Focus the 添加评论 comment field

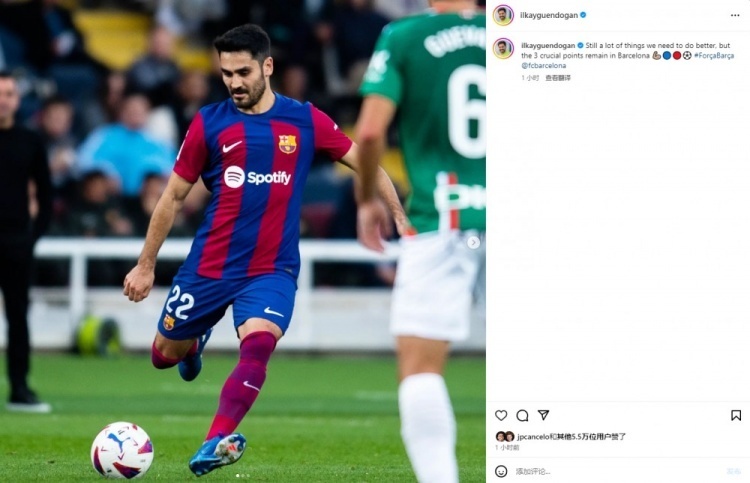pos(617,472)
